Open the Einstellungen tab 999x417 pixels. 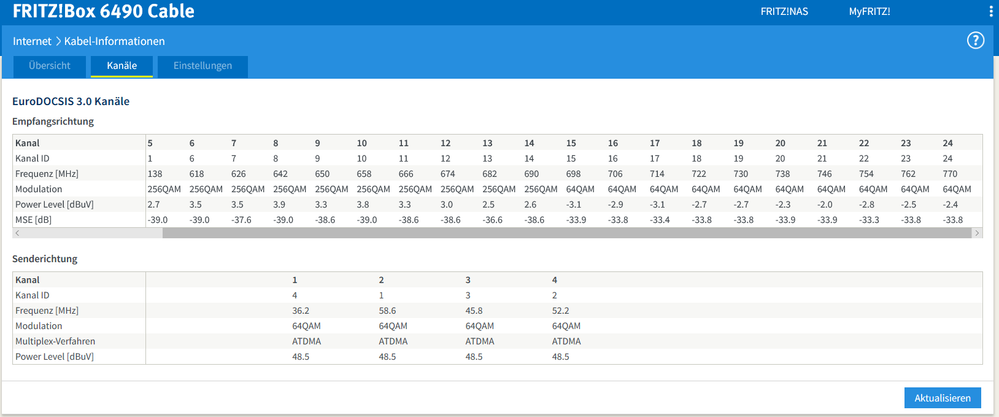click(203, 66)
